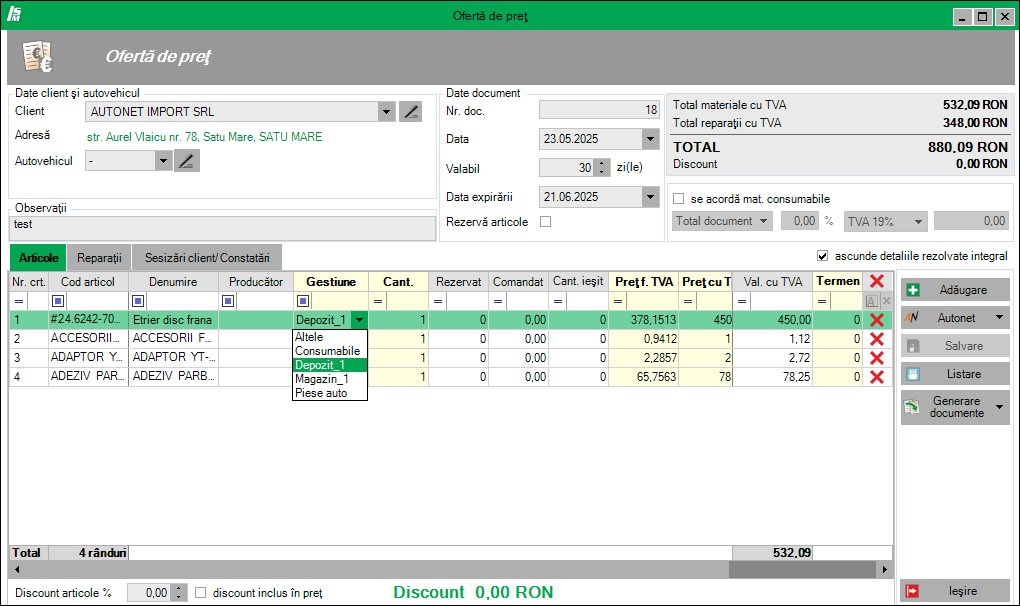Increase Valabil days with up spinner
The height and width of the screenshot is (606, 1020).
click(602, 163)
